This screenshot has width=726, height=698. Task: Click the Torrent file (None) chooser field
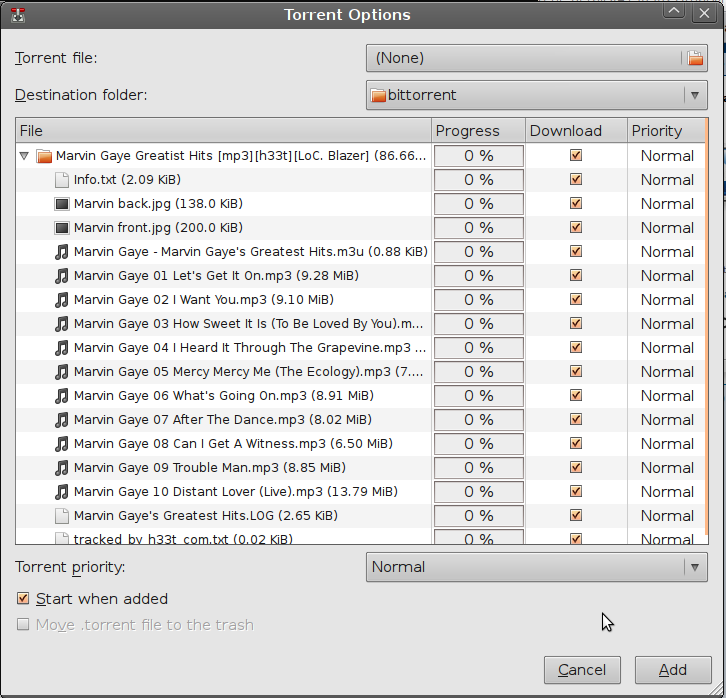coord(537,58)
